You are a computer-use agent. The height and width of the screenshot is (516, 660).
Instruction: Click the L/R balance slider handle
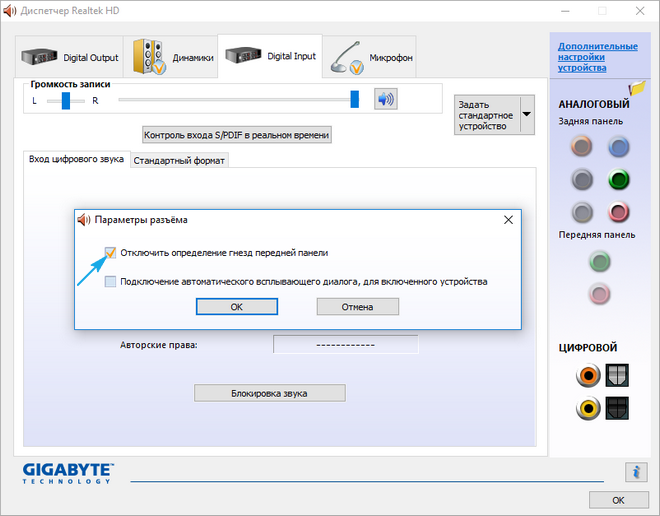[66, 100]
